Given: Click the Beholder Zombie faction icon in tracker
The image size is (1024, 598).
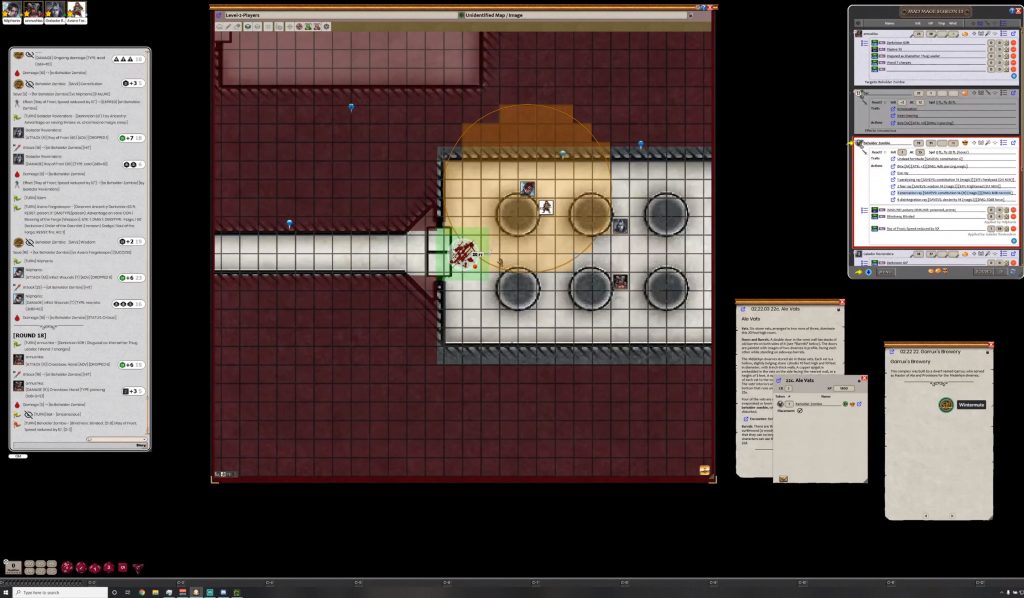Looking at the screenshot, I should 965,143.
